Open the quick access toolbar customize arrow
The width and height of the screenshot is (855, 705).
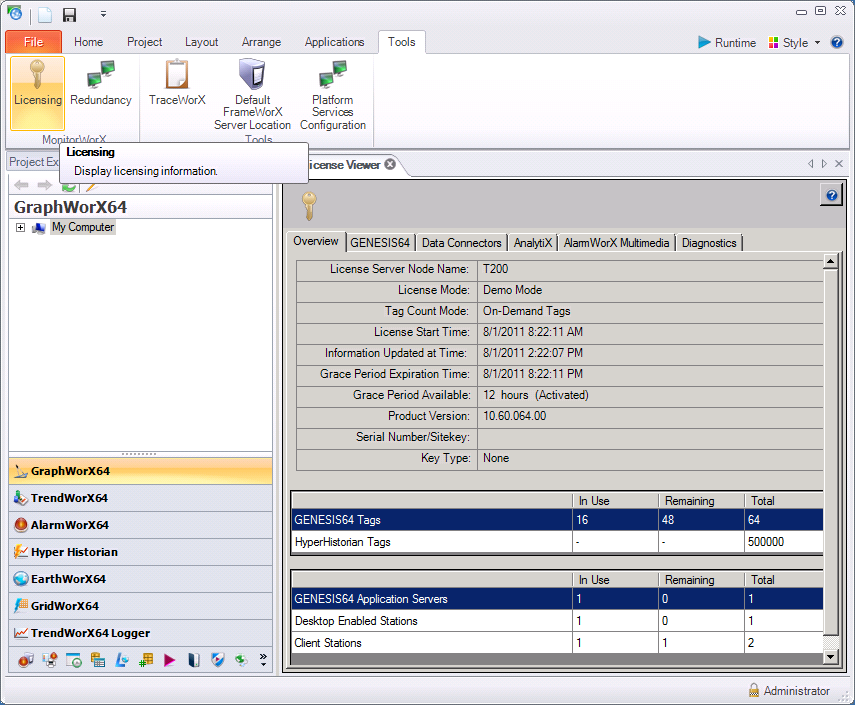click(103, 15)
